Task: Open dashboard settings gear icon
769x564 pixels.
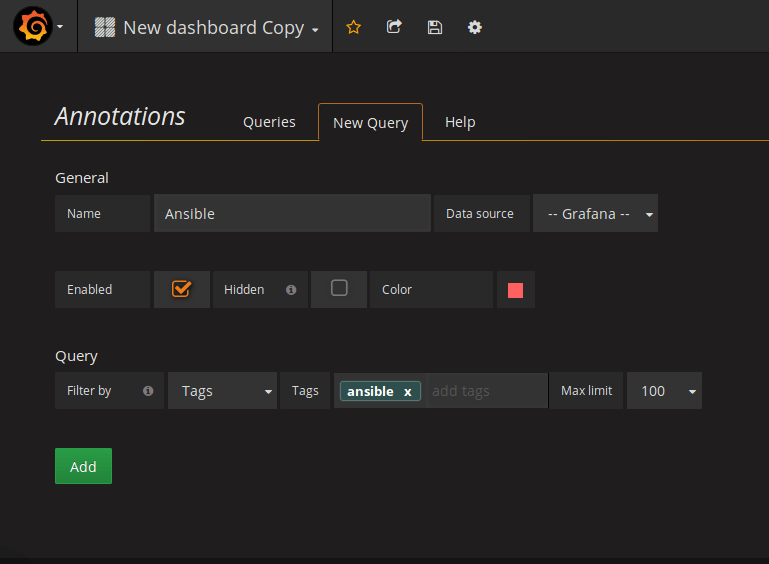Action: coord(475,27)
